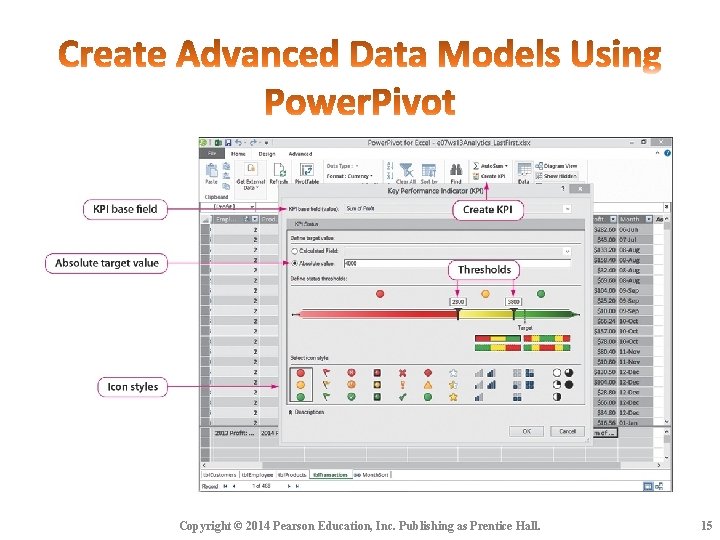Screen dimensions: 720x540
Task: Select the stars icon style
Action: [x=453, y=385]
